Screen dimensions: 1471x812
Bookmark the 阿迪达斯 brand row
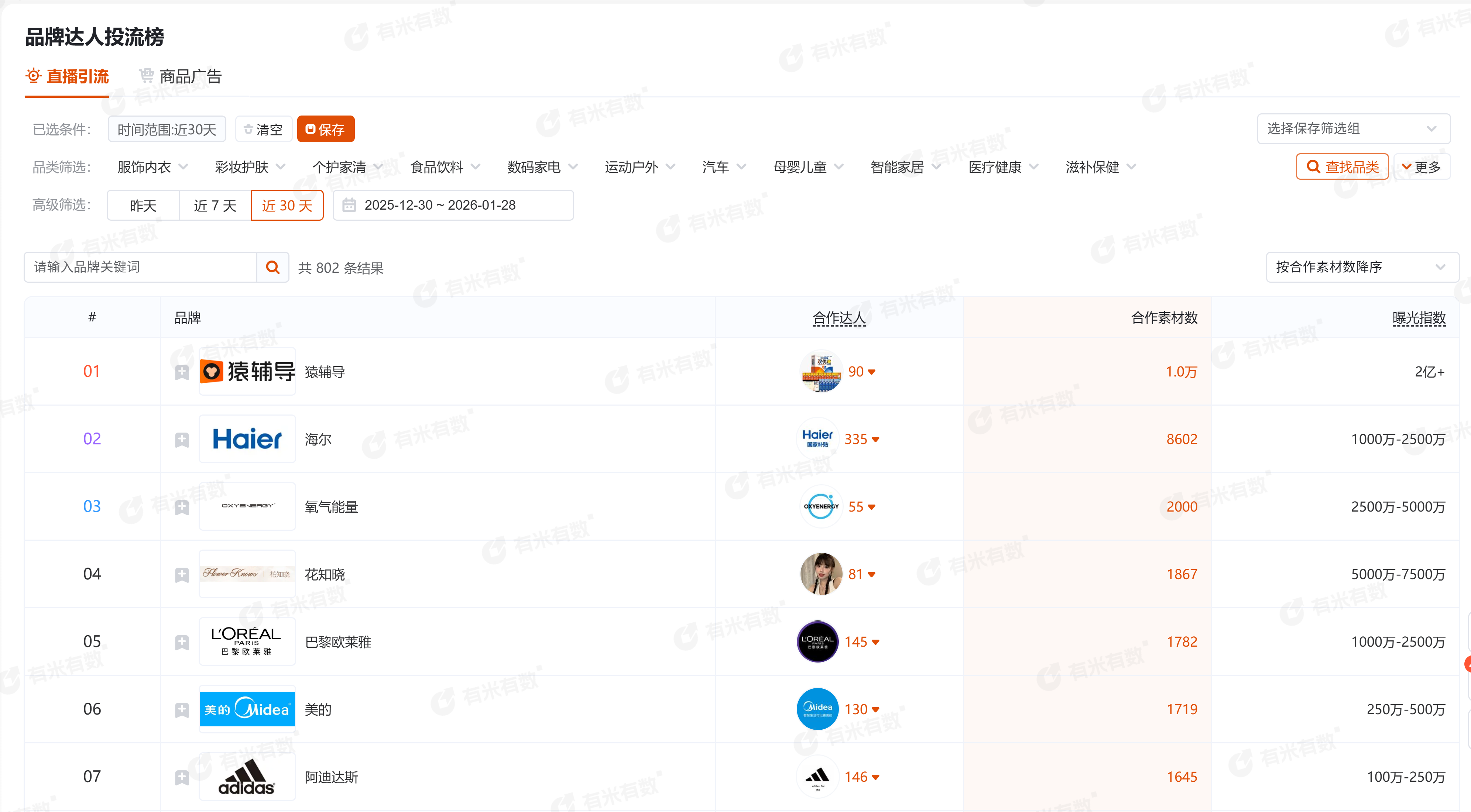(x=182, y=777)
